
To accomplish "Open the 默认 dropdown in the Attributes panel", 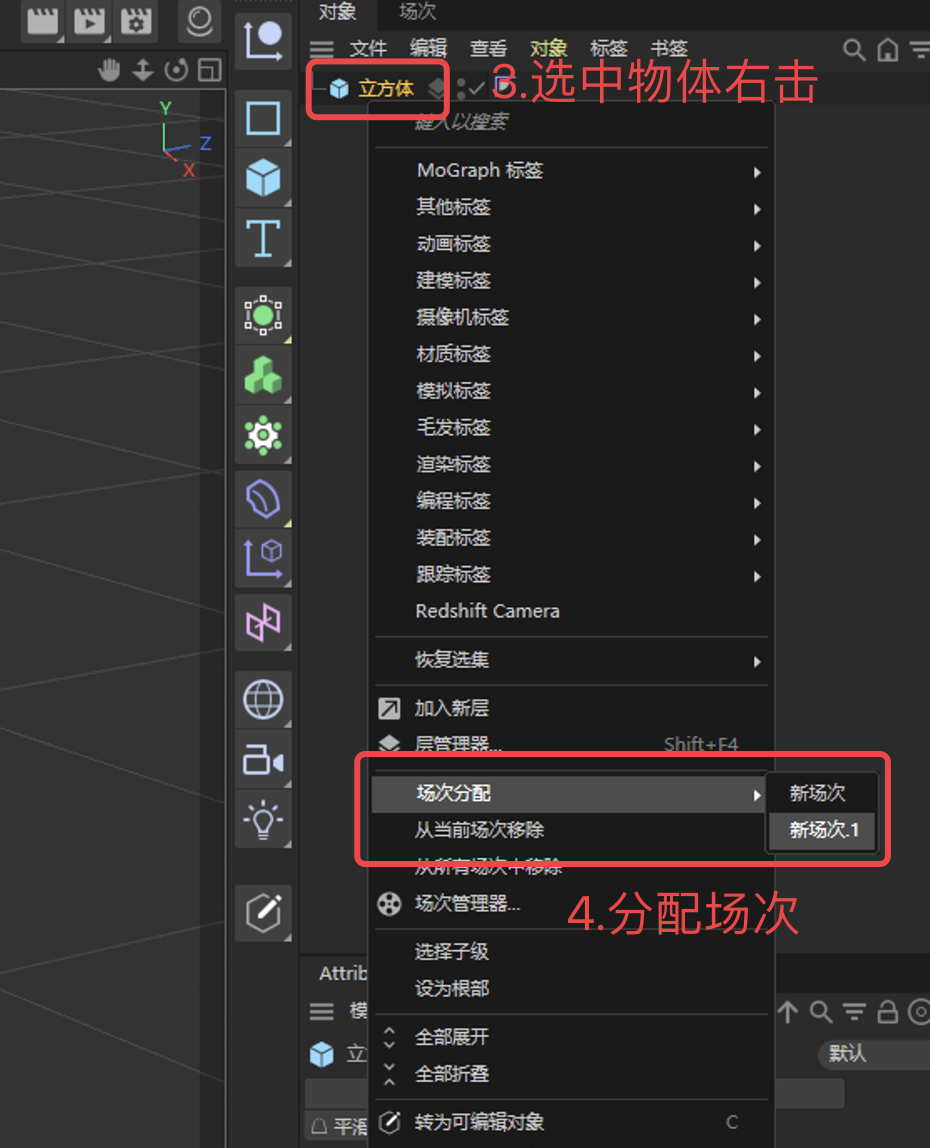I will click(x=872, y=1054).
